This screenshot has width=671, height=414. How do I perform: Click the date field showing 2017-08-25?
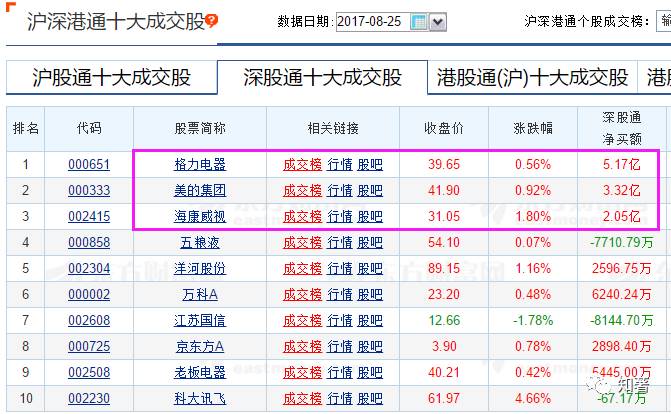(372, 22)
